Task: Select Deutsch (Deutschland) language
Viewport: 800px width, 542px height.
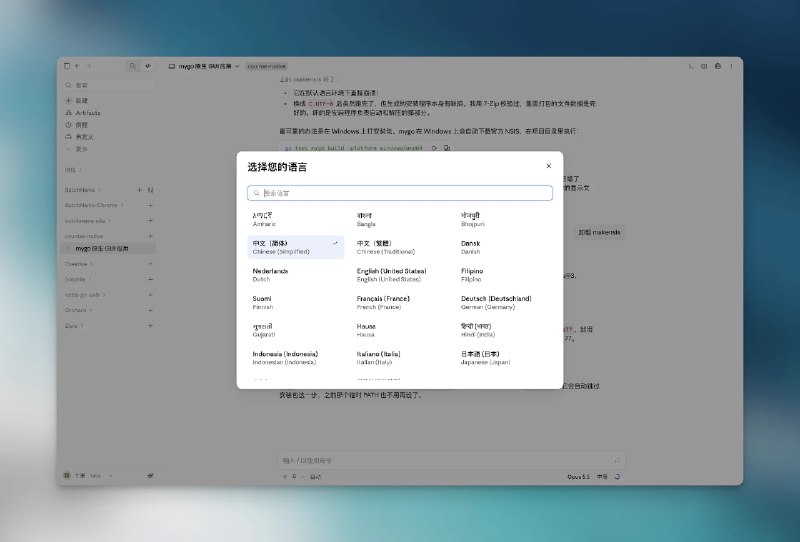Action: [x=504, y=302]
